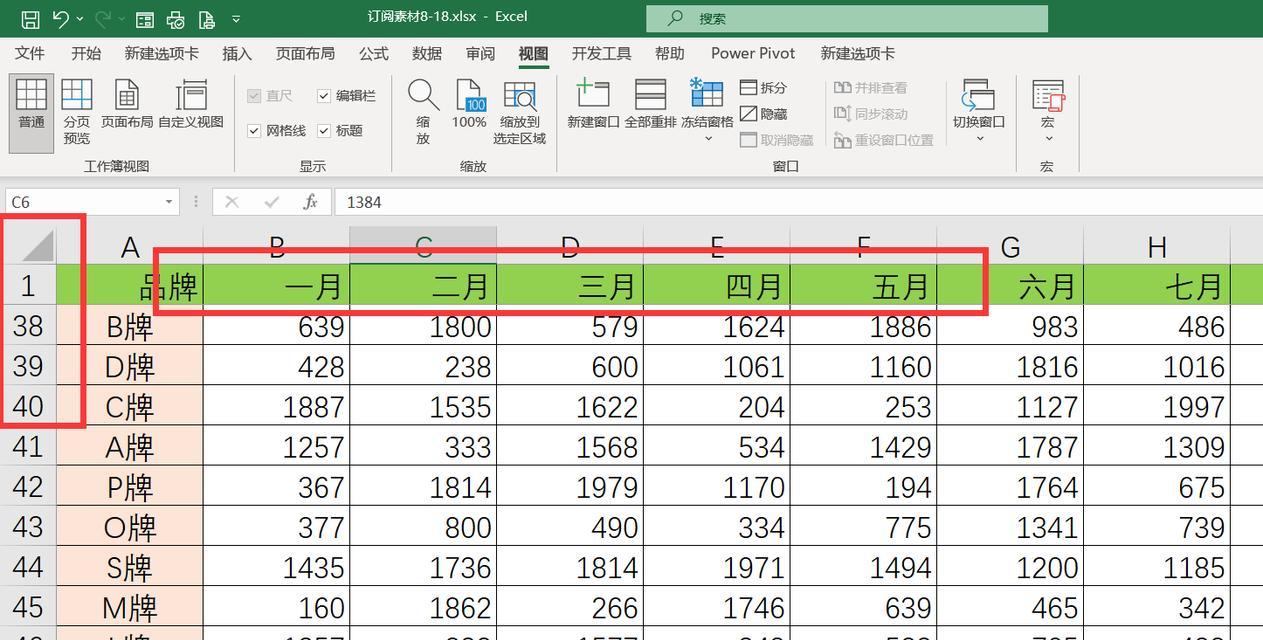This screenshot has height=640, width=1263.
Task: Click the 七月 header cell
Action: [x=1157, y=286]
